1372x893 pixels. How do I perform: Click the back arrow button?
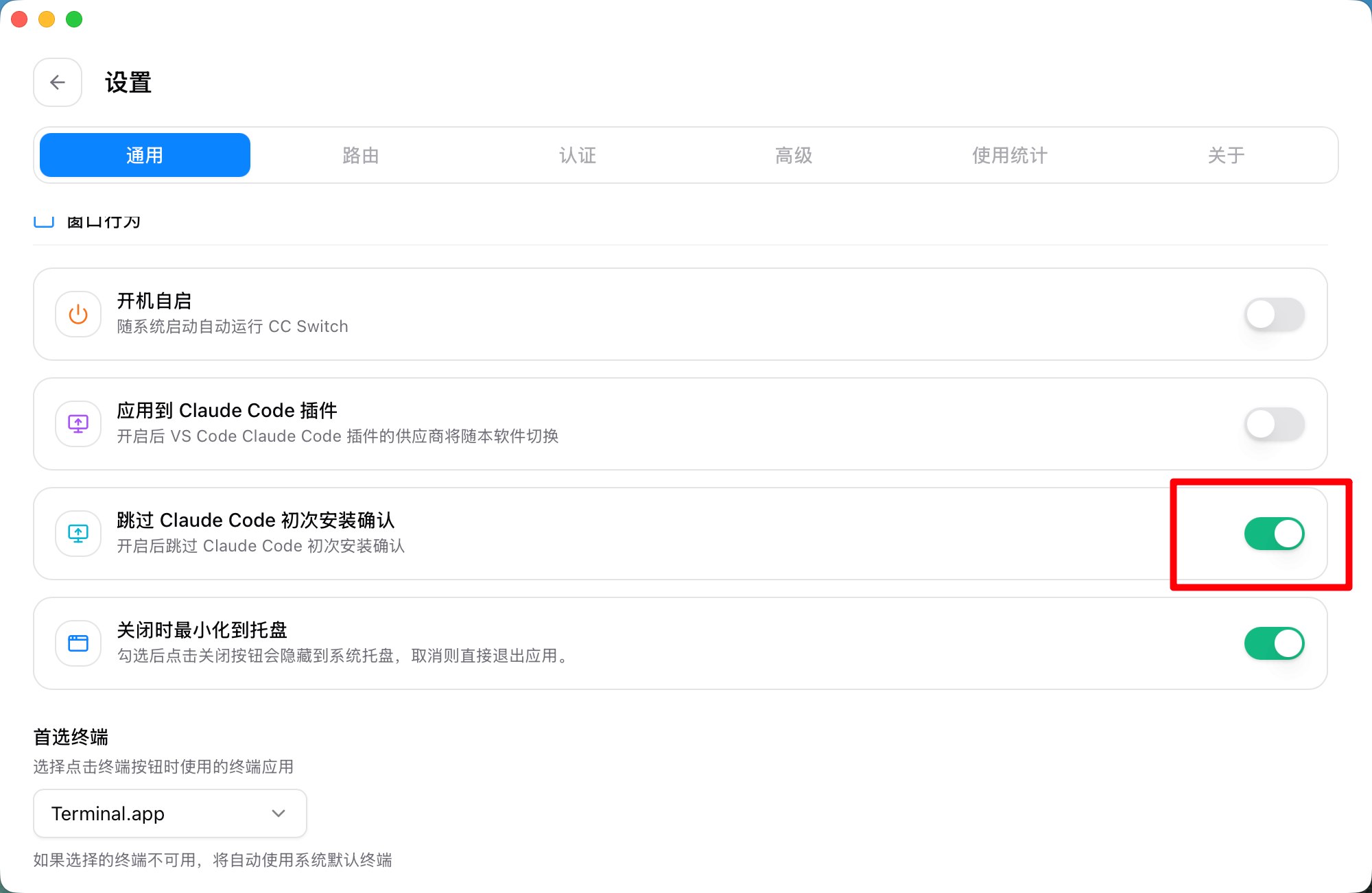pos(58,82)
